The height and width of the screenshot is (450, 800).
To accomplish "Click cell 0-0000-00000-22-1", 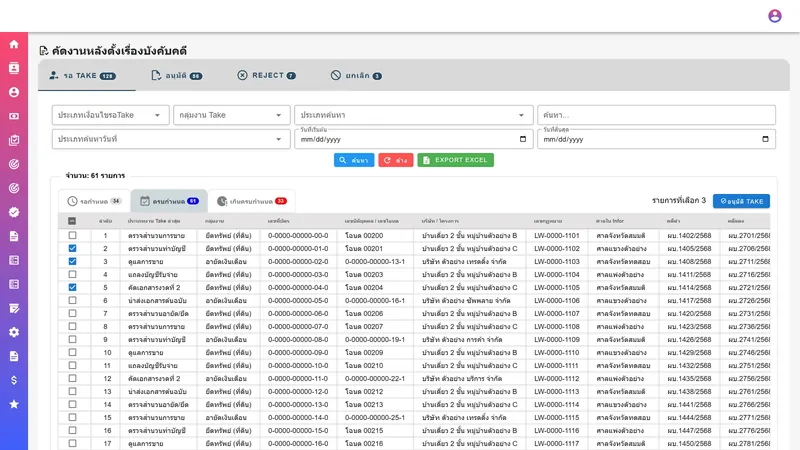I will (x=375, y=379).
